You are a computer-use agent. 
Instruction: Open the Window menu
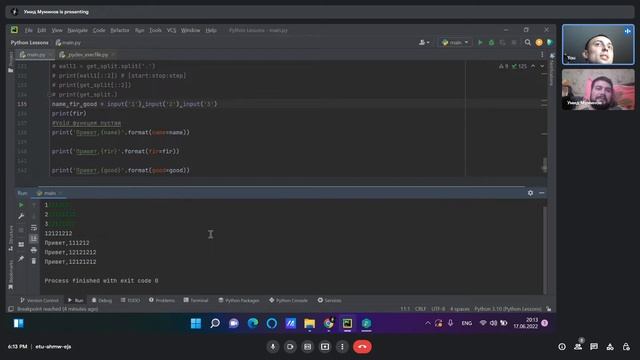click(x=191, y=30)
